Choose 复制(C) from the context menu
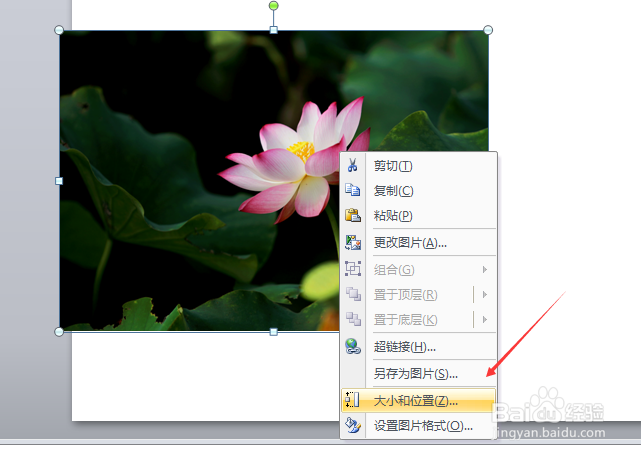The width and height of the screenshot is (641, 455). pyautogui.click(x=419, y=191)
